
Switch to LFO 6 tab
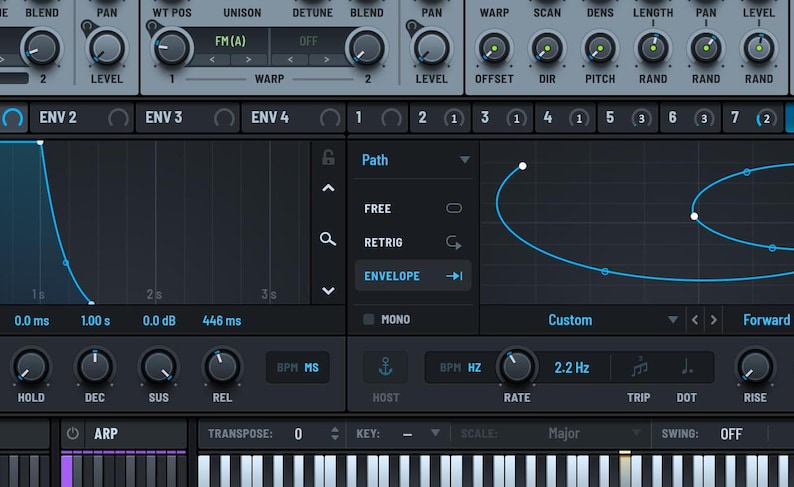click(689, 118)
